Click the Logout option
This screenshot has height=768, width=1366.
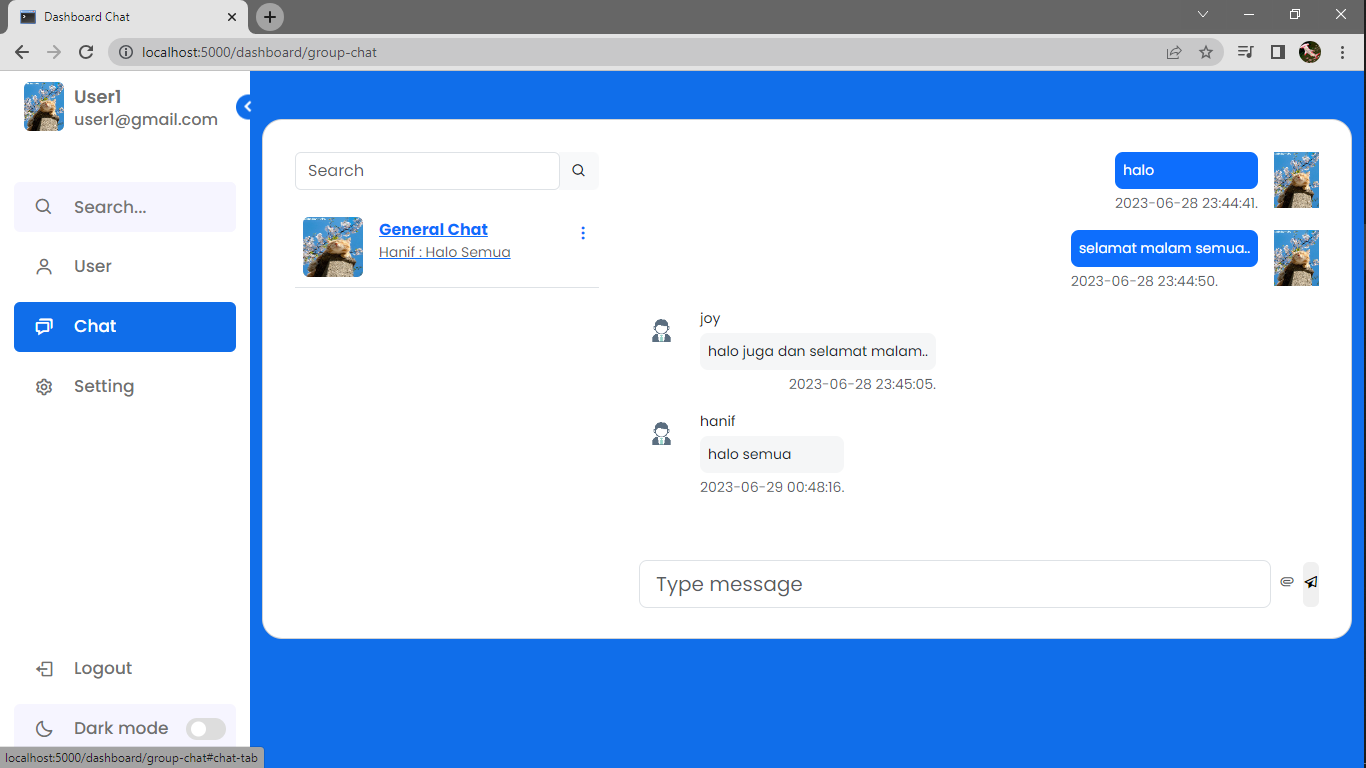102,669
